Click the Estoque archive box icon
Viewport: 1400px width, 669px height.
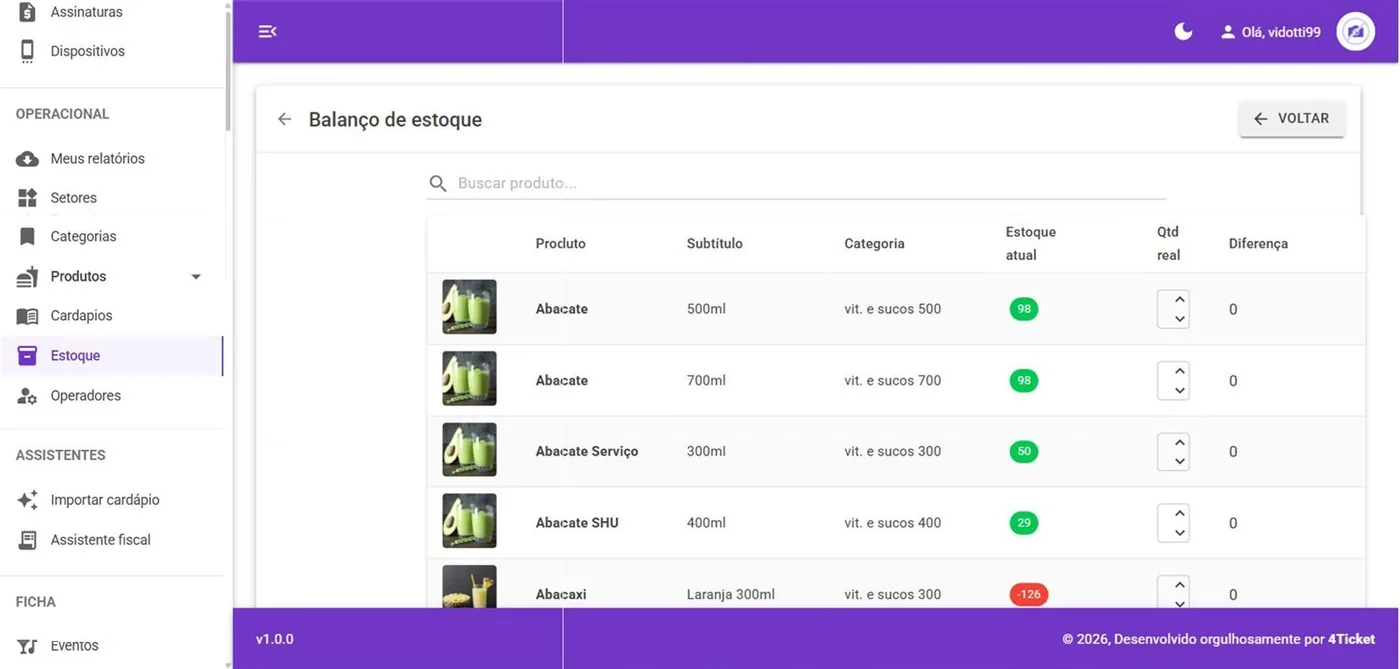tap(28, 356)
